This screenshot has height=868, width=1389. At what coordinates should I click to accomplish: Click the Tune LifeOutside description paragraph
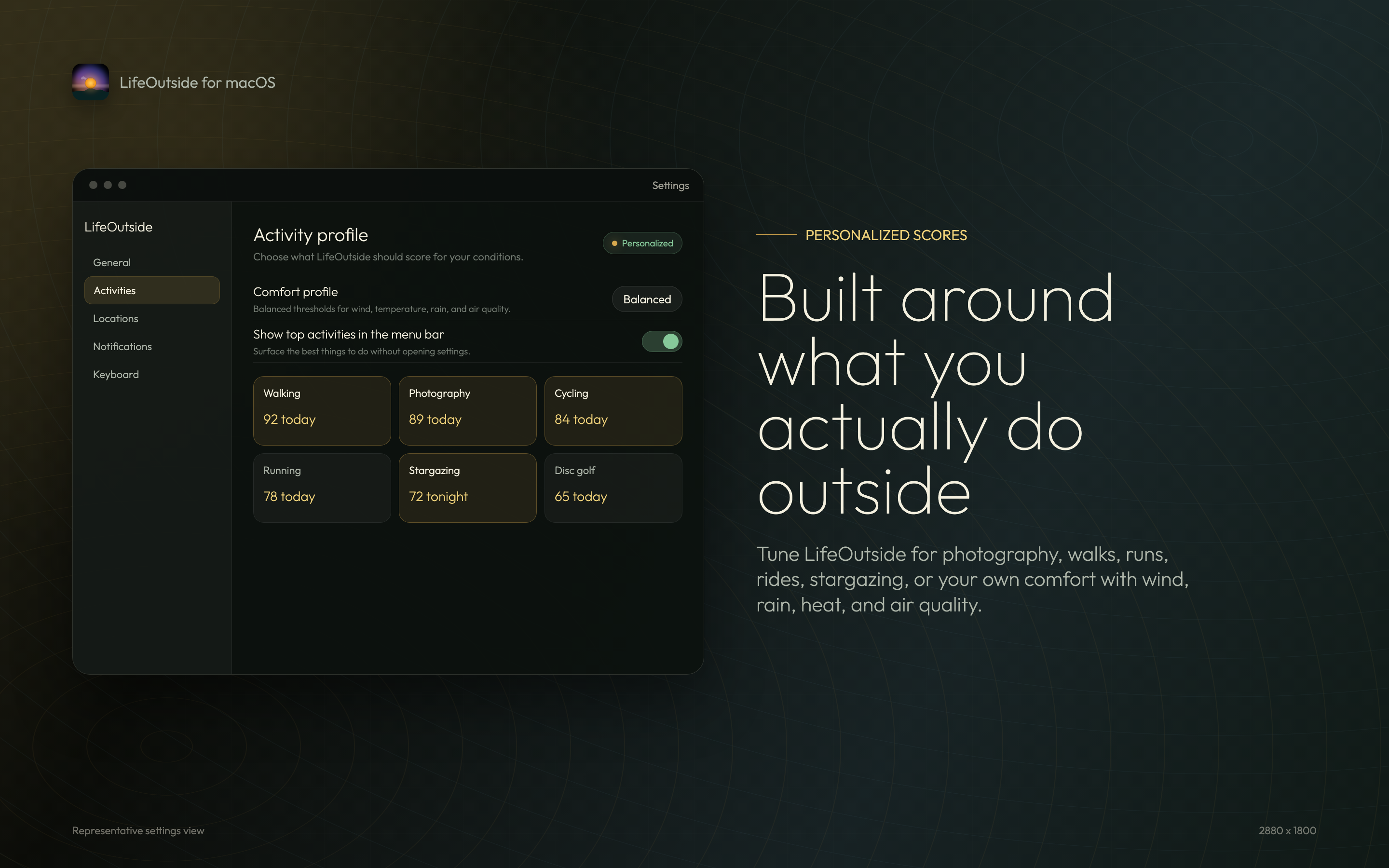click(972, 579)
